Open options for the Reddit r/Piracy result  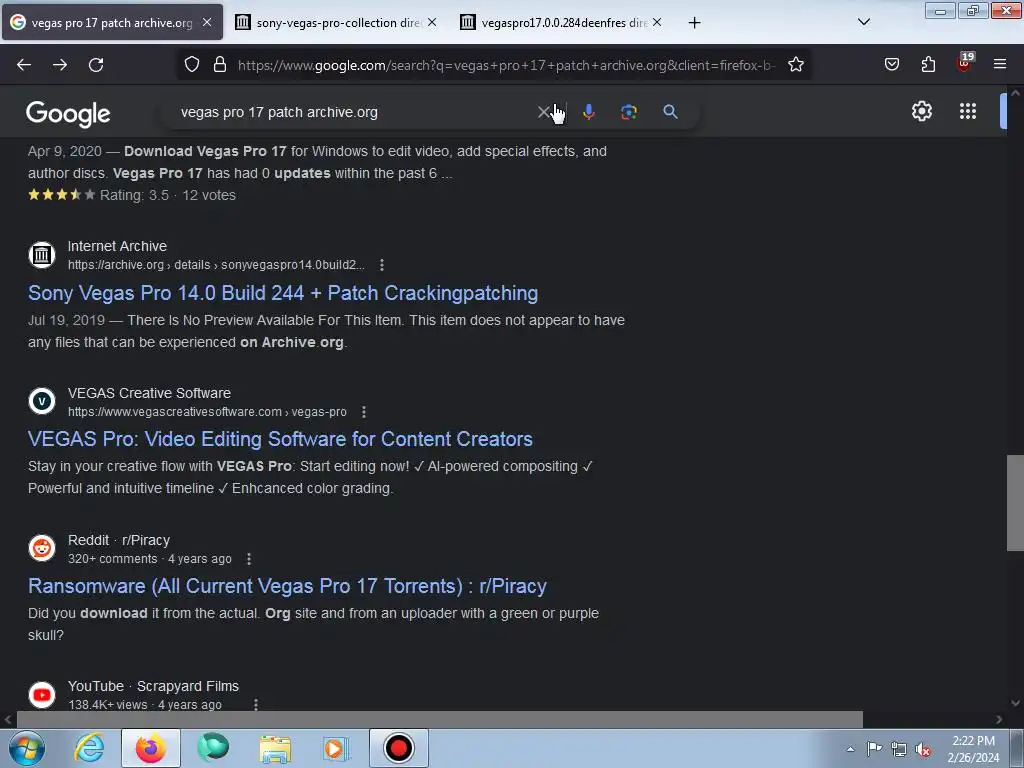point(249,559)
